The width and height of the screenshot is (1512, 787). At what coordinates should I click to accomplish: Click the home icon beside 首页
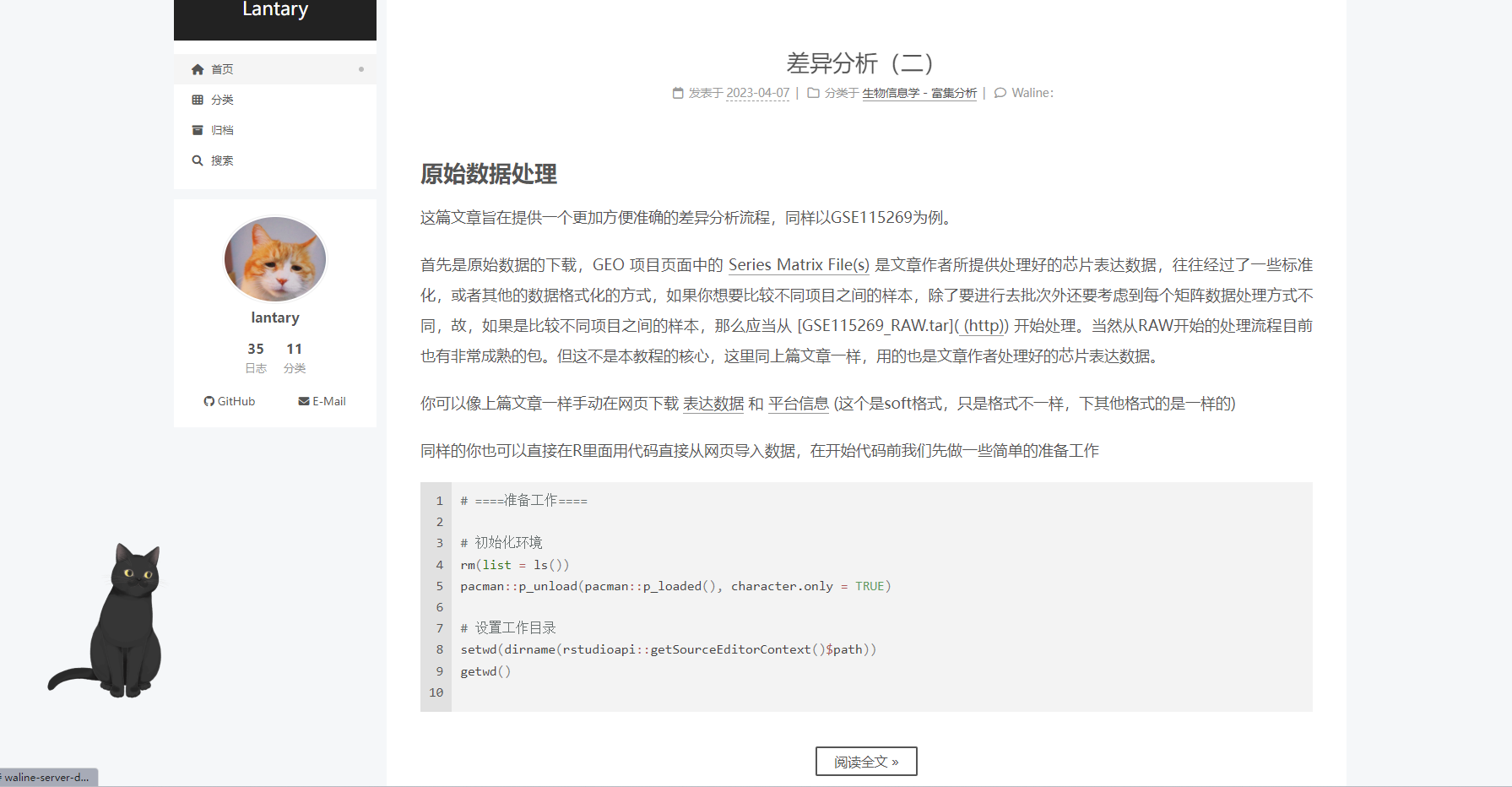198,68
